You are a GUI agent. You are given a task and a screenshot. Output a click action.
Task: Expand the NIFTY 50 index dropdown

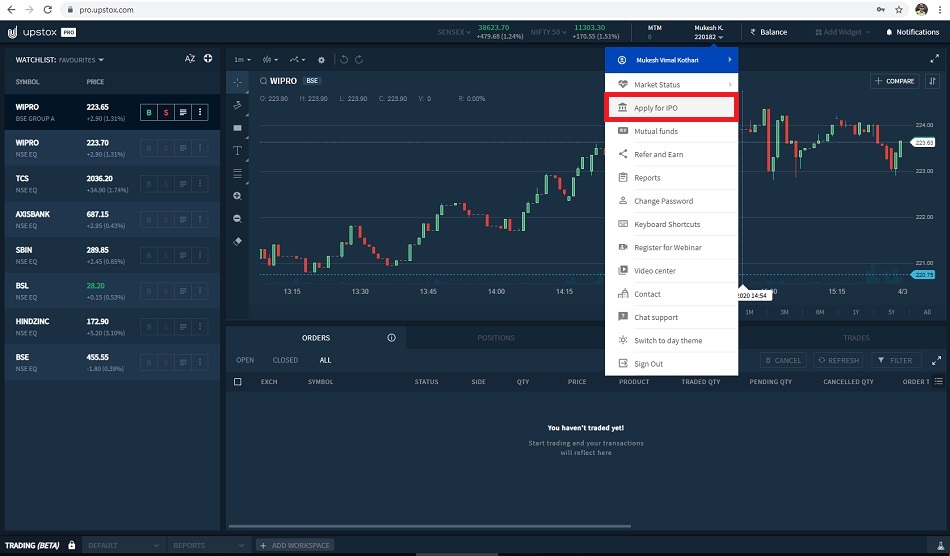[548, 32]
